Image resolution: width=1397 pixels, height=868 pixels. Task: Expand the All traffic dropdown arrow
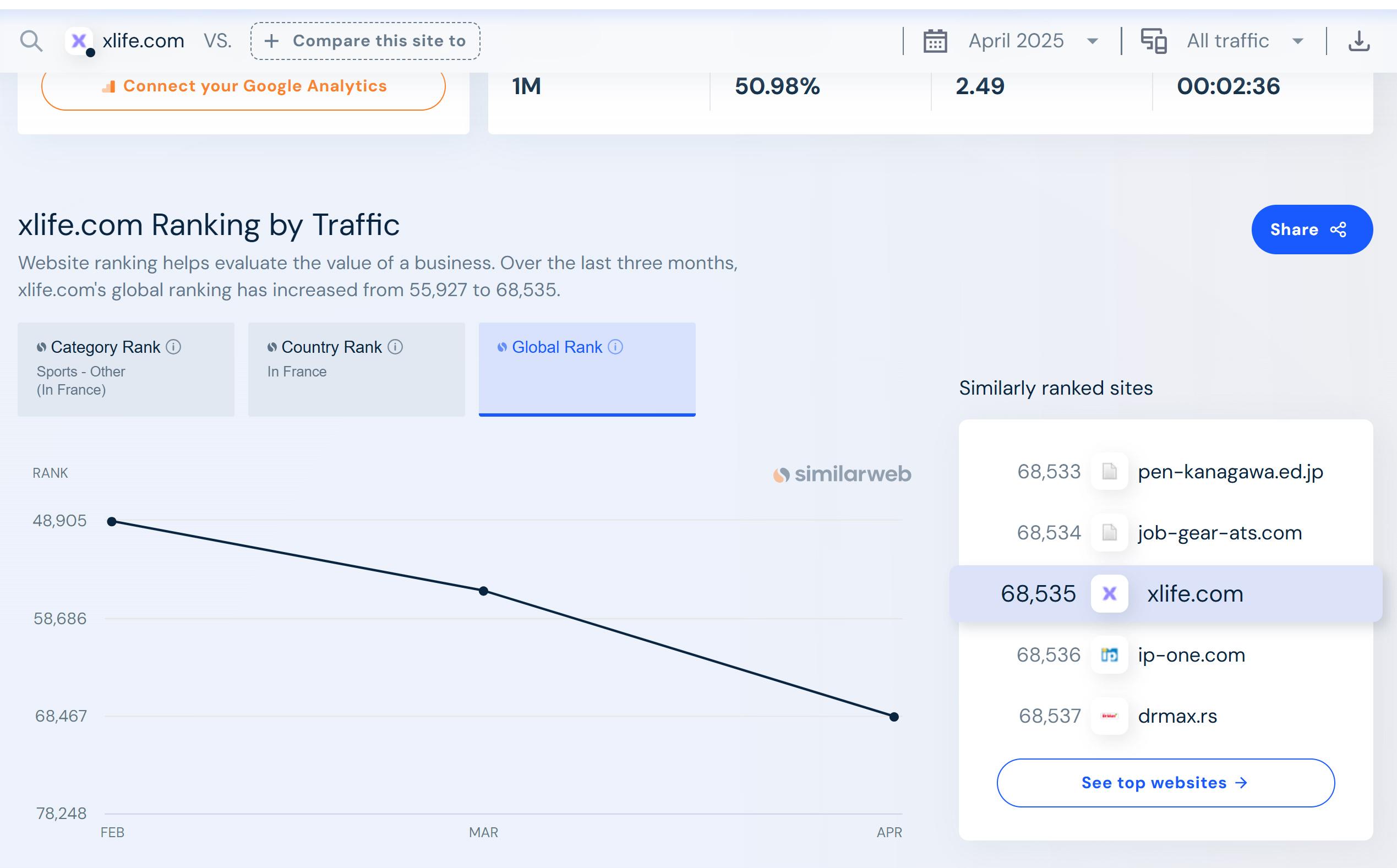tap(1298, 41)
